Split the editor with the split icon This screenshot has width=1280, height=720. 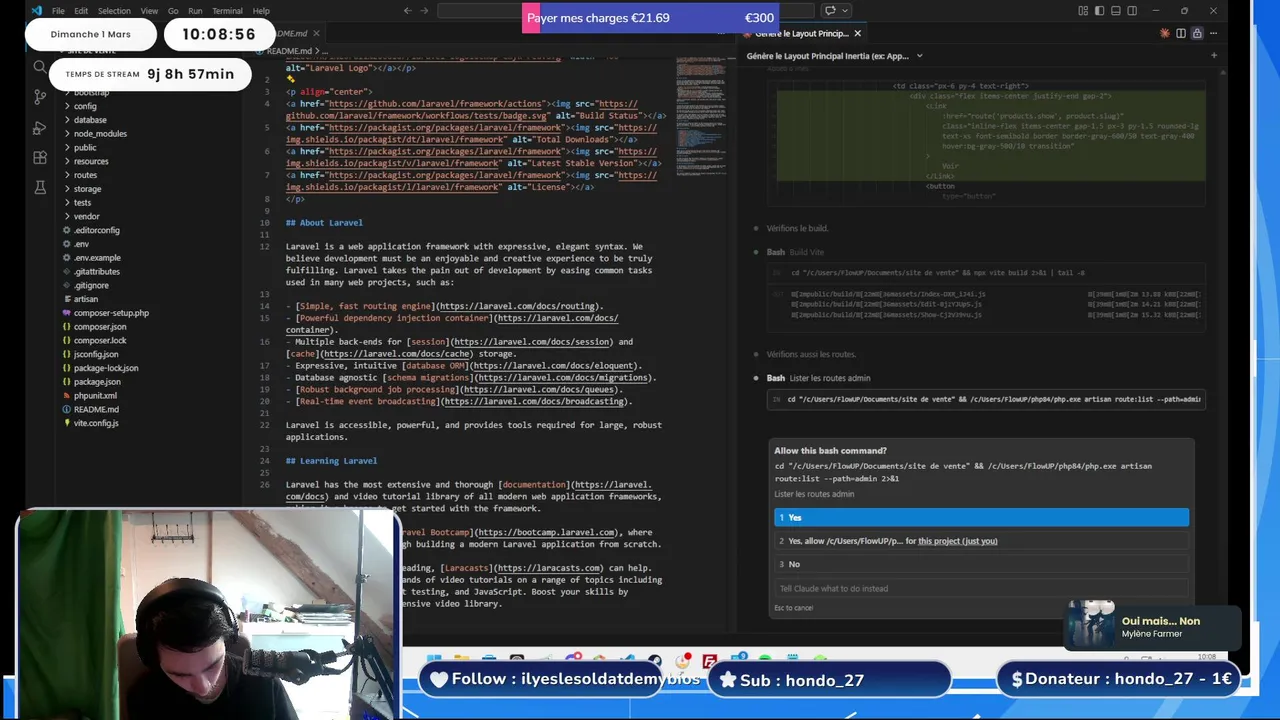pyautogui.click(x=1181, y=33)
